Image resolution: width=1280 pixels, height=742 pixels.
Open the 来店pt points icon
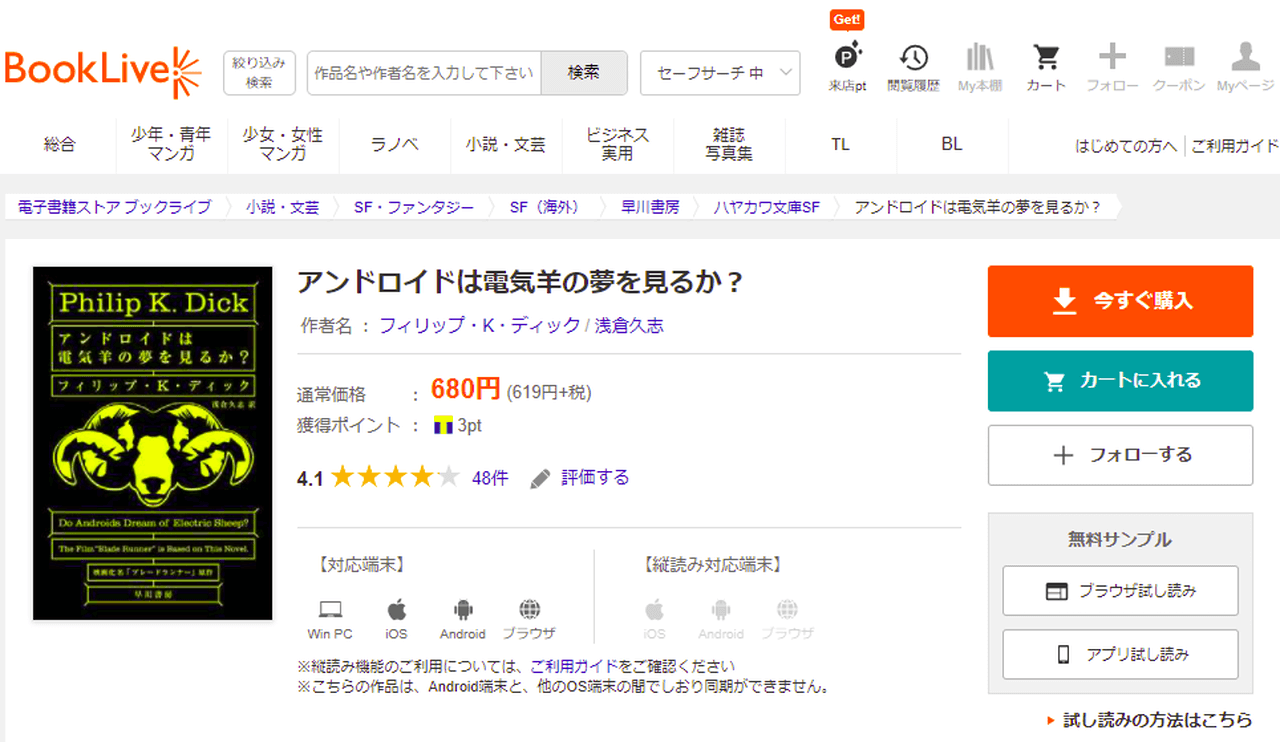(x=847, y=58)
